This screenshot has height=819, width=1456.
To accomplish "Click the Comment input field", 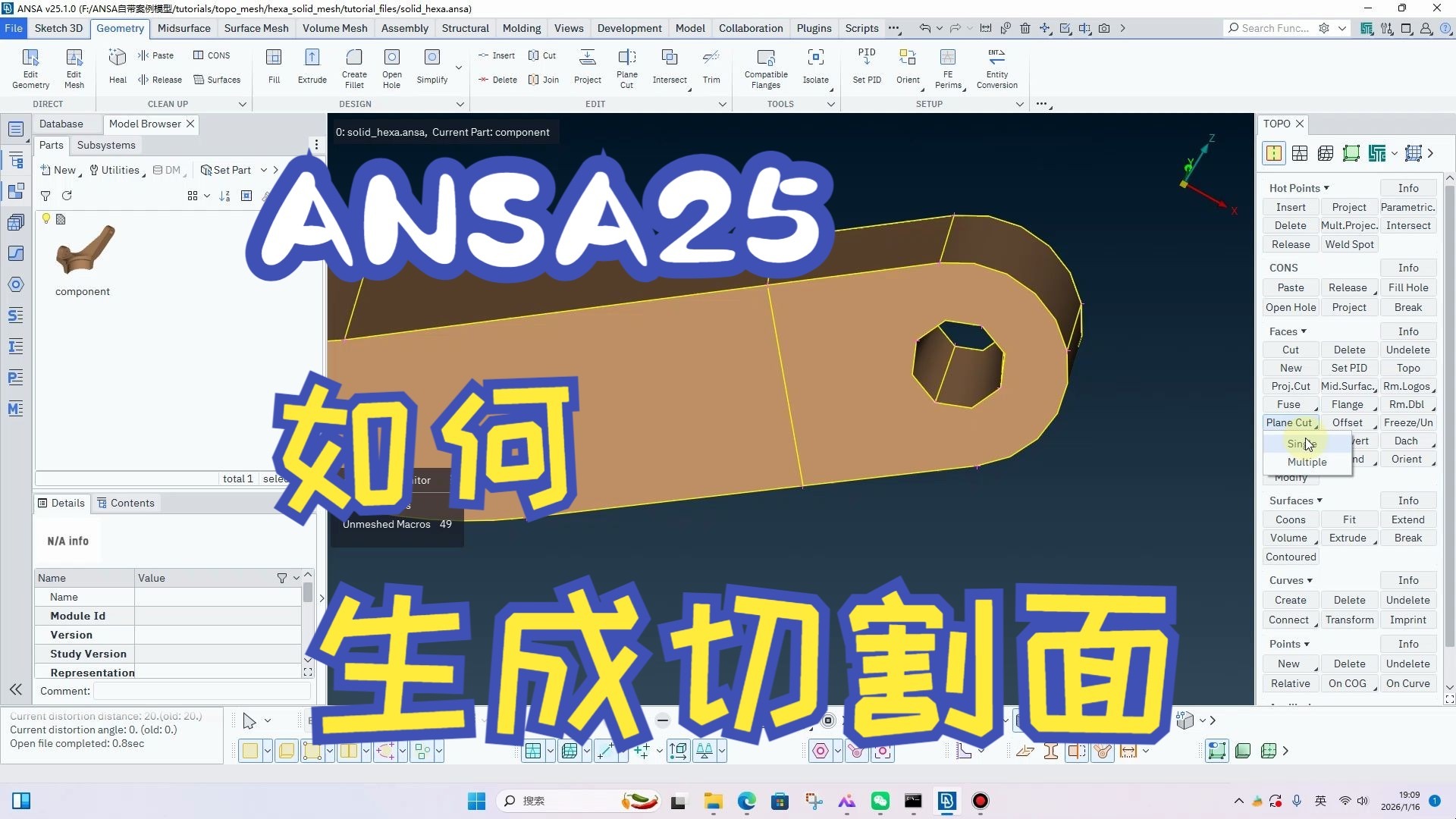I will coord(202,691).
